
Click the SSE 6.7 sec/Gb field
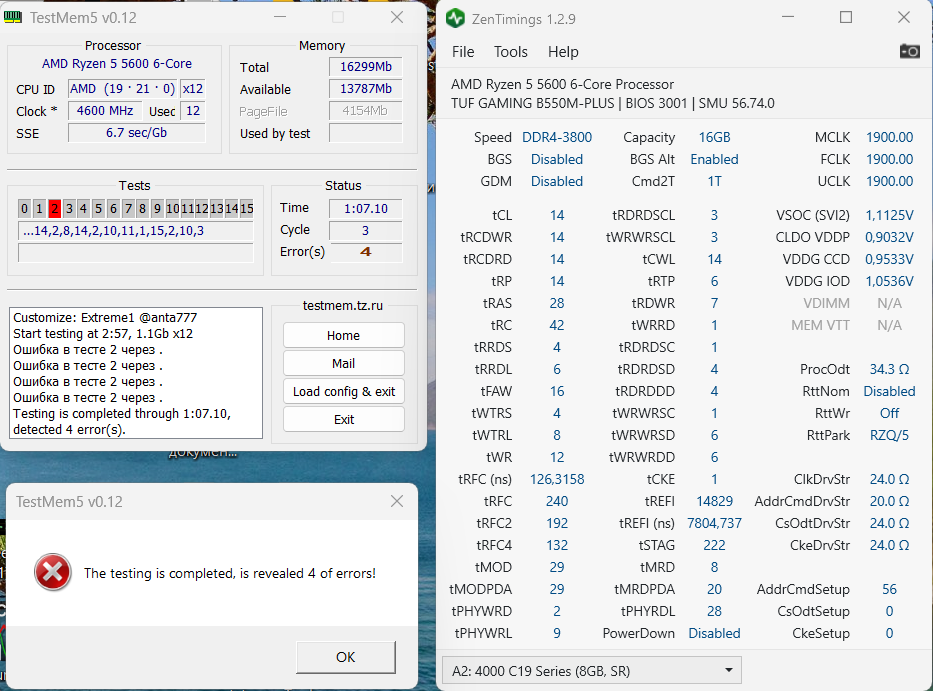pyautogui.click(x=137, y=133)
